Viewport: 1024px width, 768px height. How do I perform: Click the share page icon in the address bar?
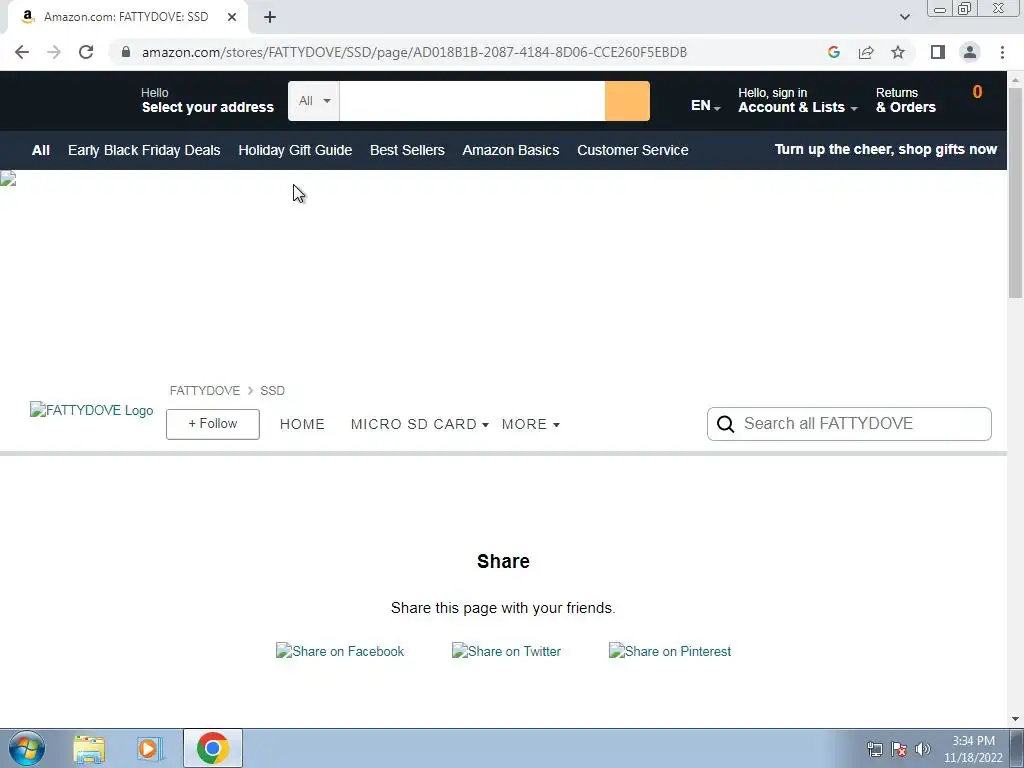point(866,52)
